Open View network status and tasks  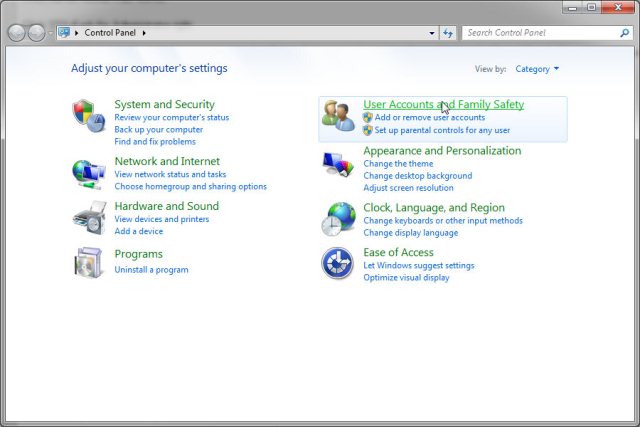(170, 174)
